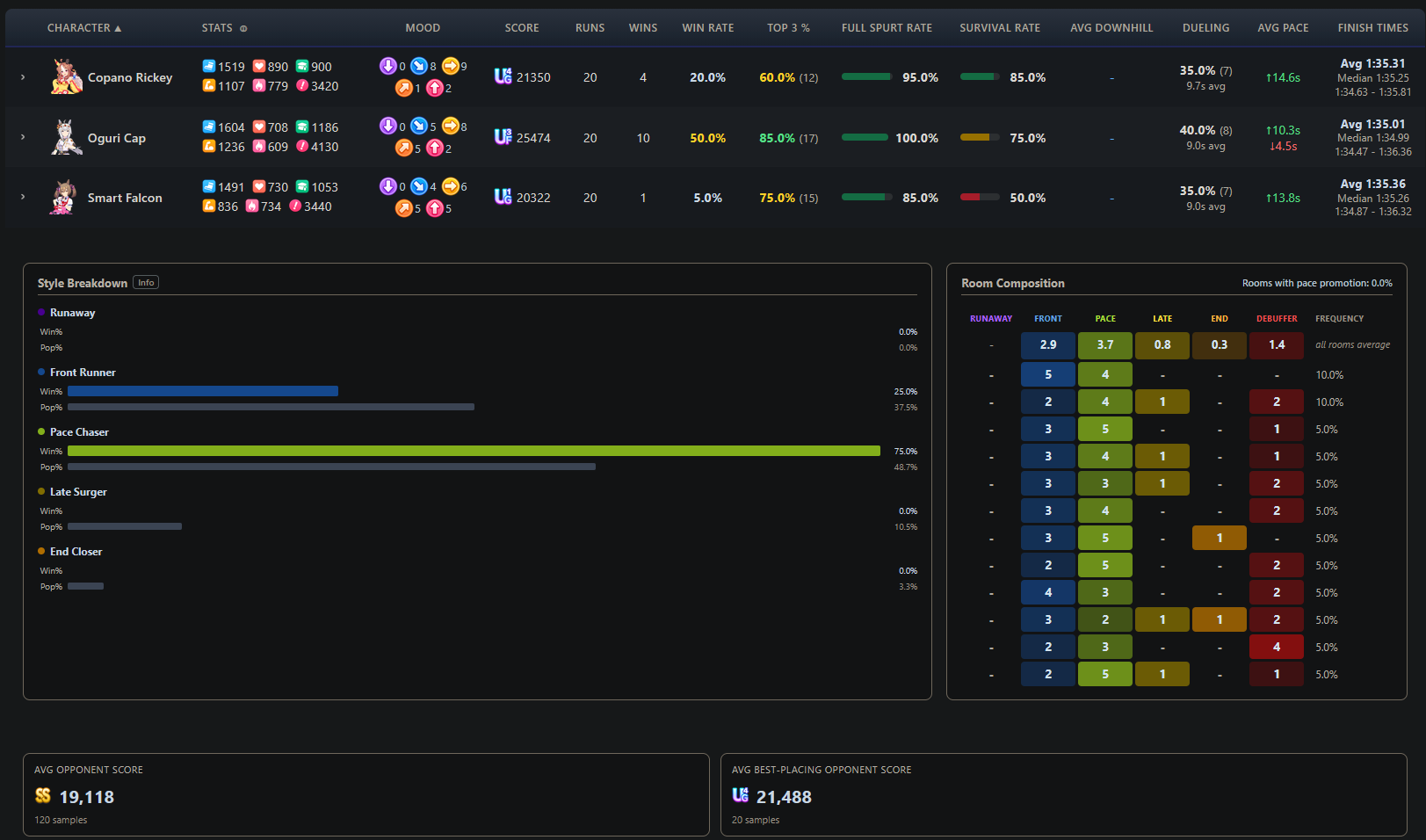Sort table by MOOD column

[x=423, y=28]
